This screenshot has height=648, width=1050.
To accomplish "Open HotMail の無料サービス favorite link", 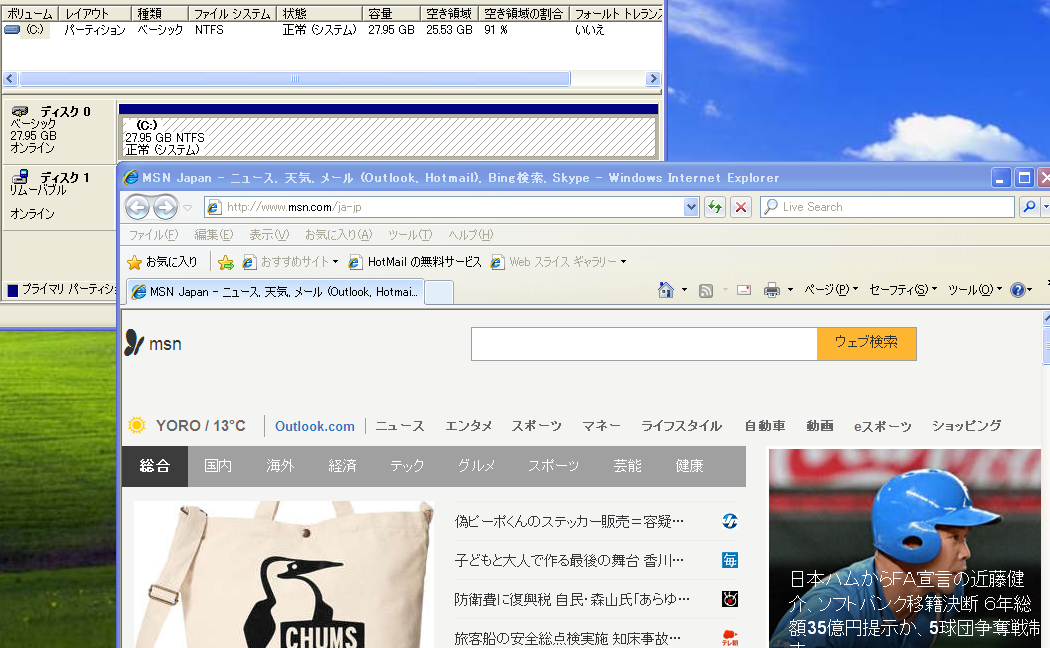I will [415, 262].
